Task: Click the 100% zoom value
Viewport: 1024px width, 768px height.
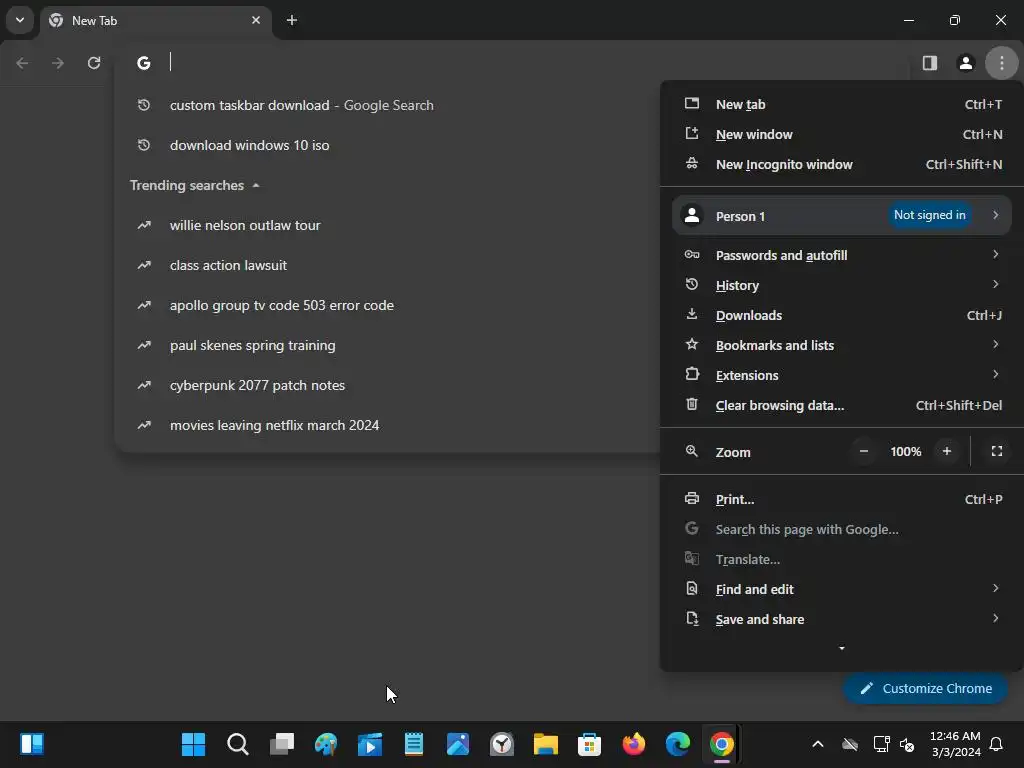Action: [906, 452]
